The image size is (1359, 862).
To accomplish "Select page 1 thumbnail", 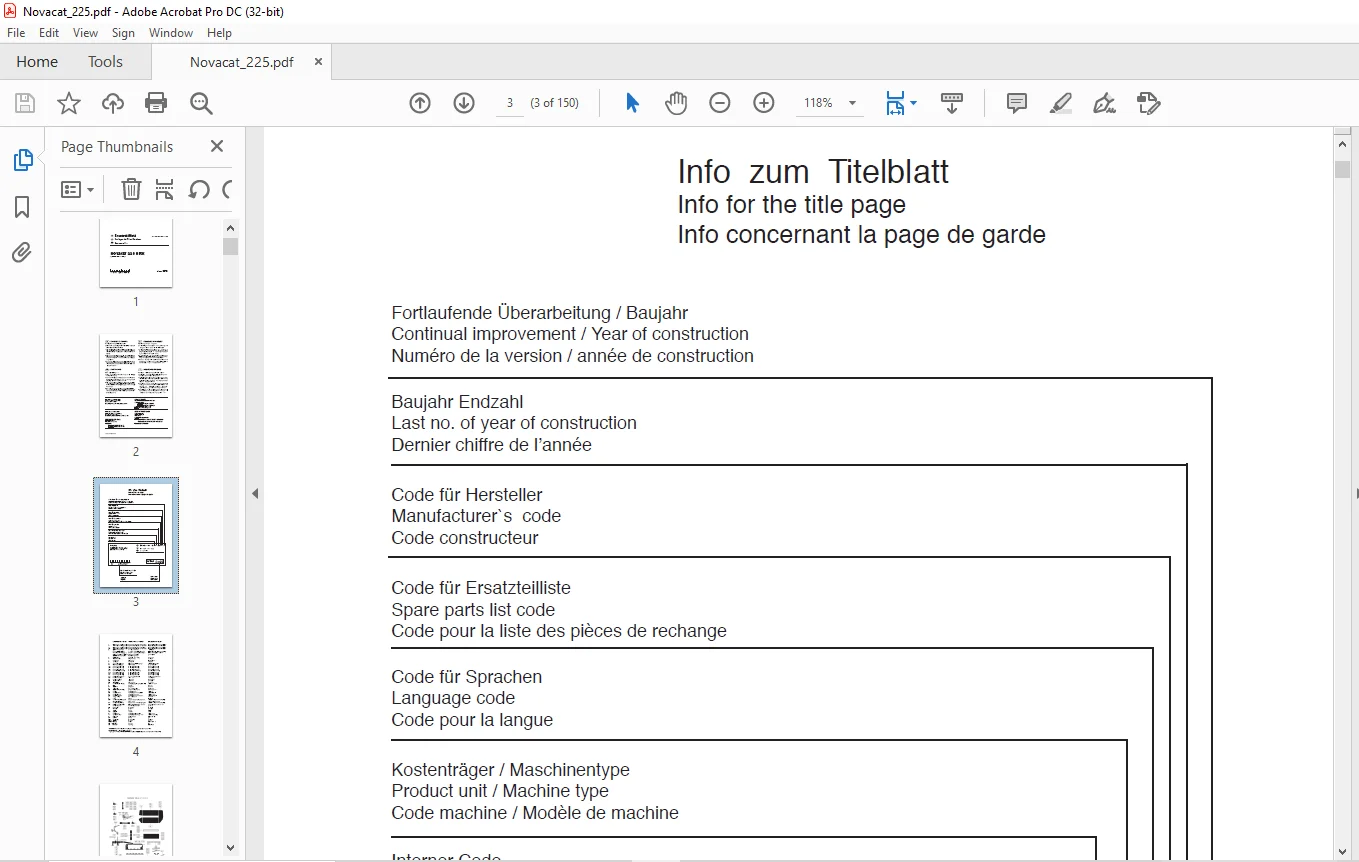I will tap(136, 252).
